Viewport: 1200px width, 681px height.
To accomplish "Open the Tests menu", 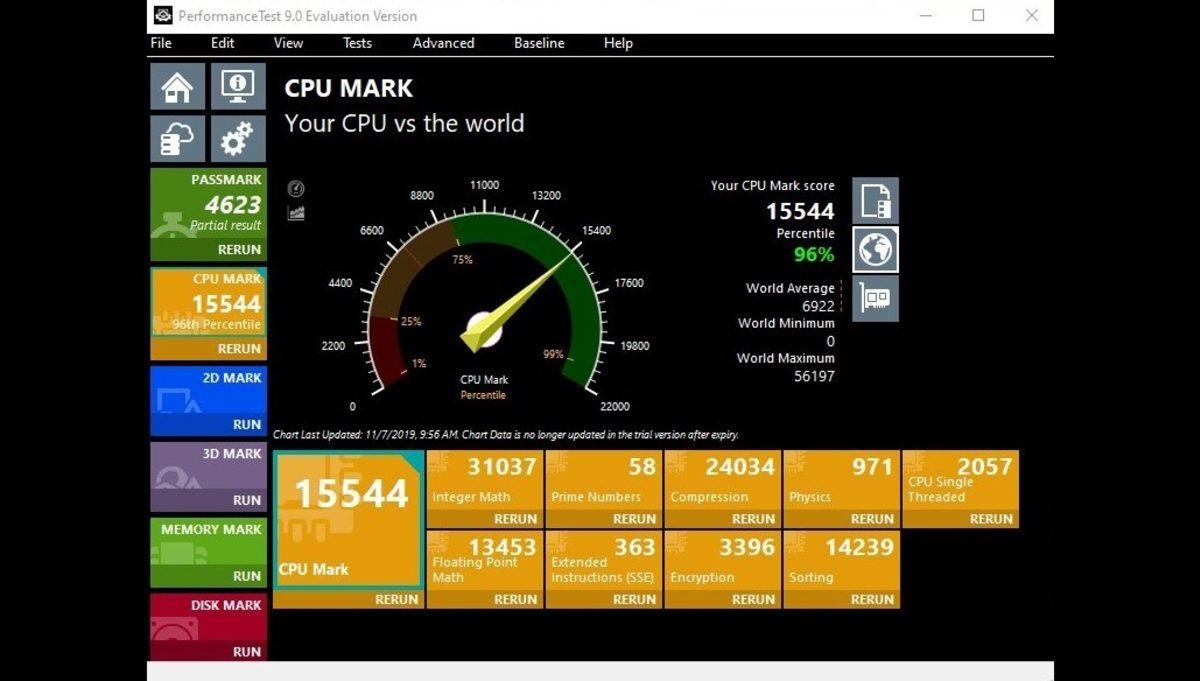I will point(357,43).
